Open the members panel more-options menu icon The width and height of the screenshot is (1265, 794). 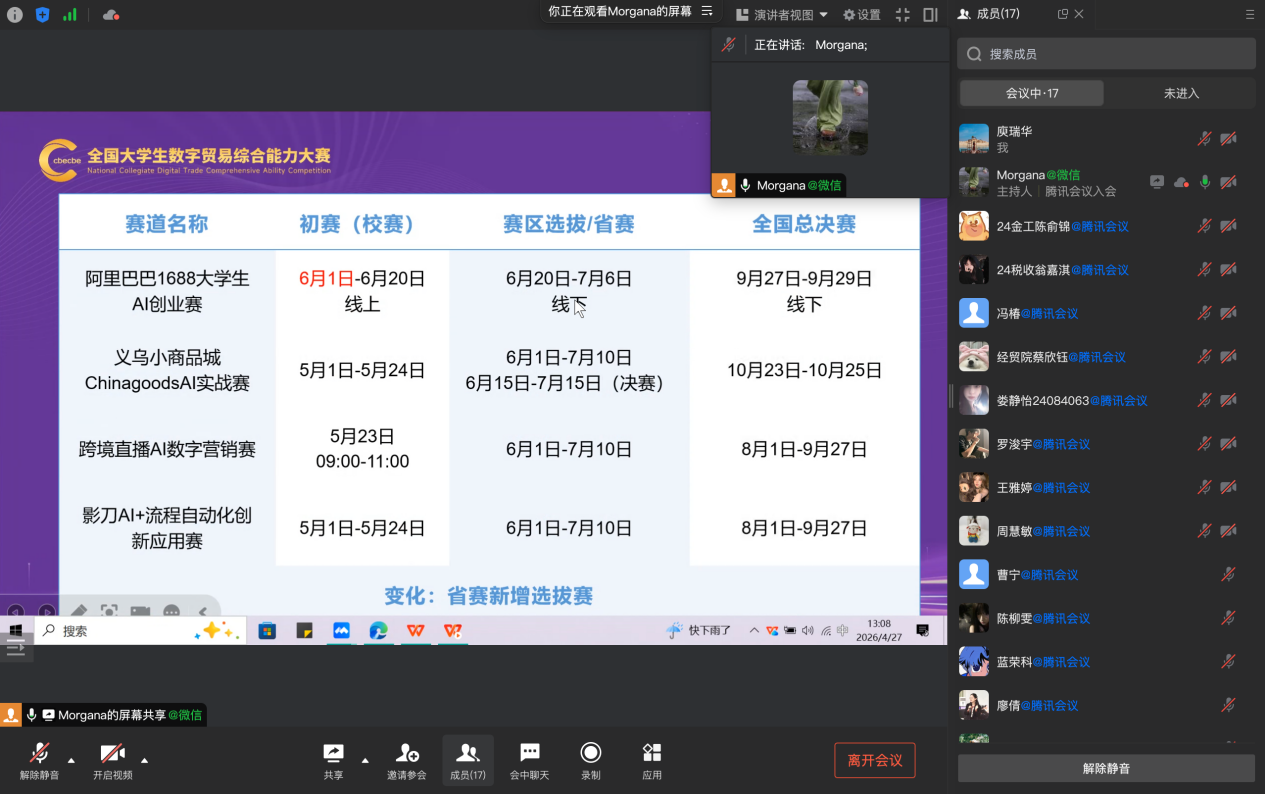(x=1249, y=14)
